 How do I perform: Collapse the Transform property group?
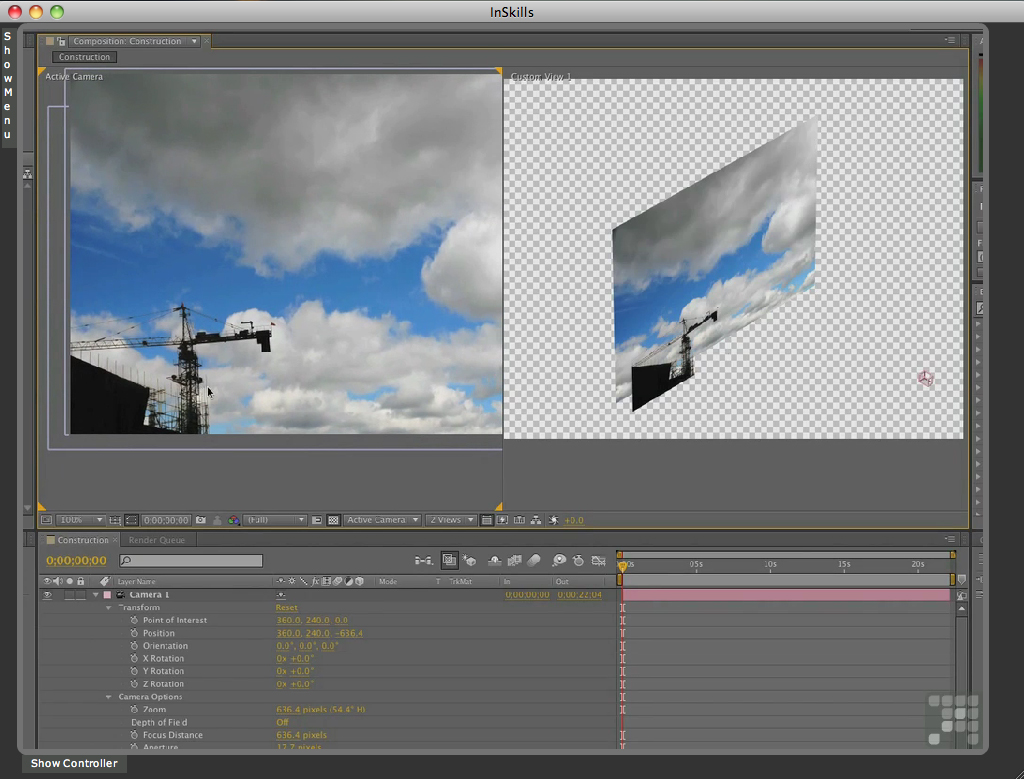tap(109, 607)
